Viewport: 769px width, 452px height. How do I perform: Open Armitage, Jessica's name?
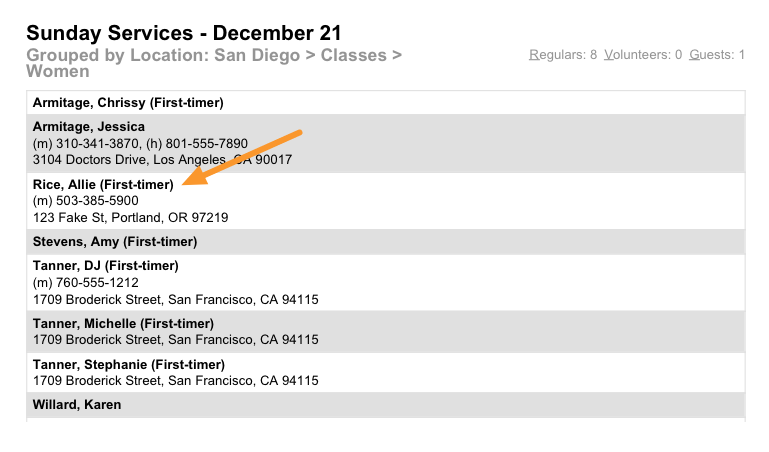coord(89,127)
